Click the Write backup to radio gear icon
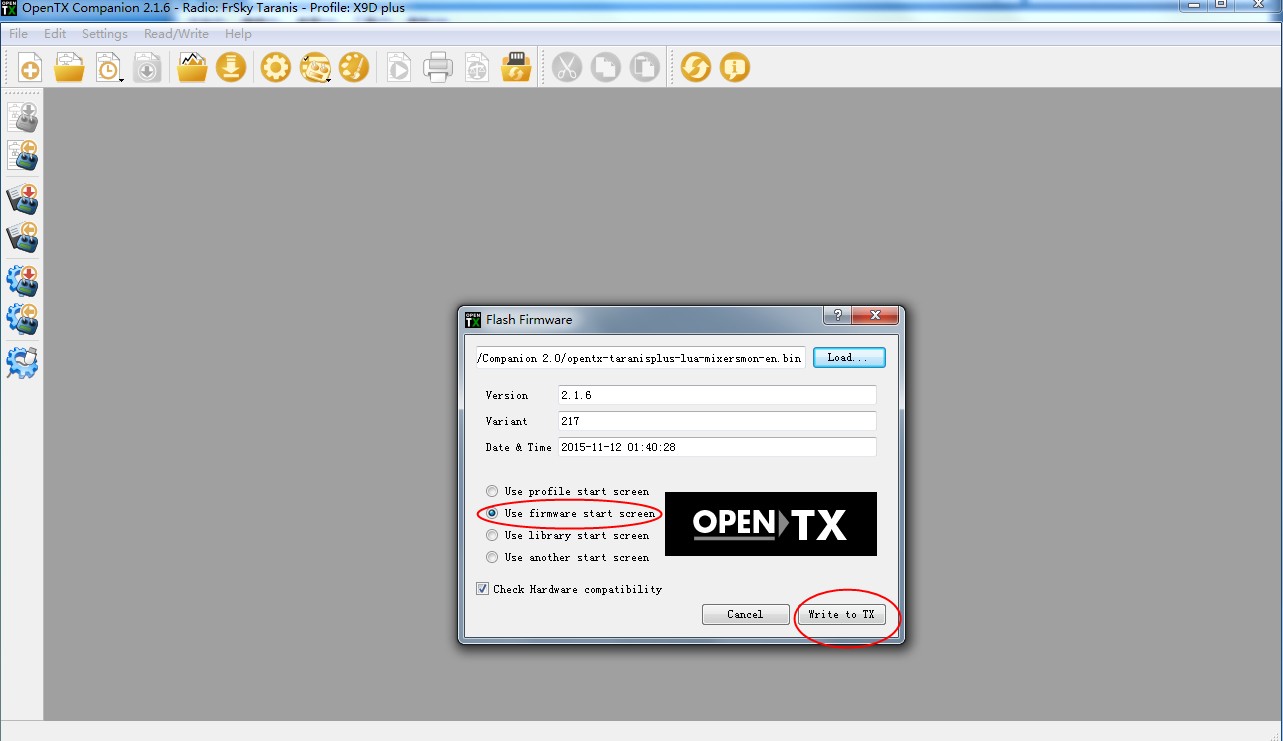 click(22, 280)
